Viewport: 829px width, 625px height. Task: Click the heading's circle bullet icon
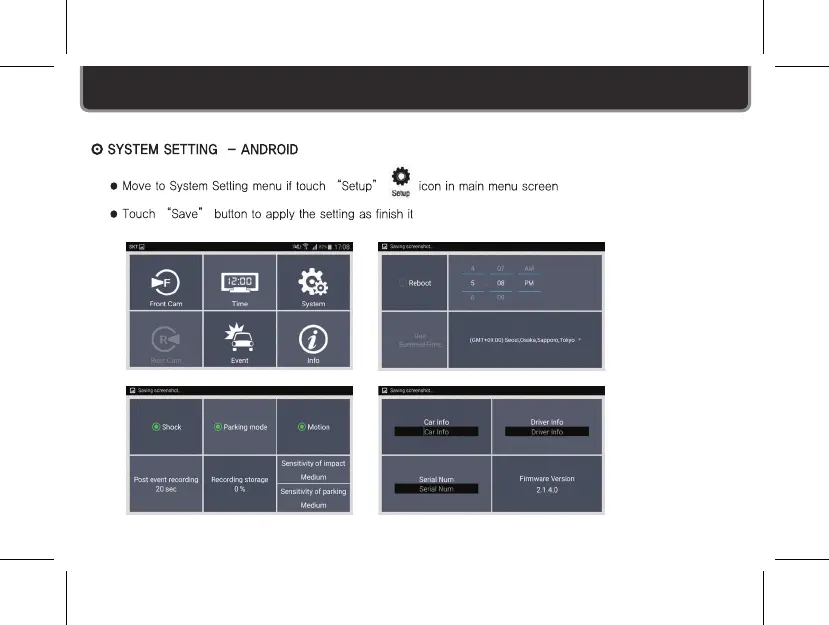(x=97, y=149)
